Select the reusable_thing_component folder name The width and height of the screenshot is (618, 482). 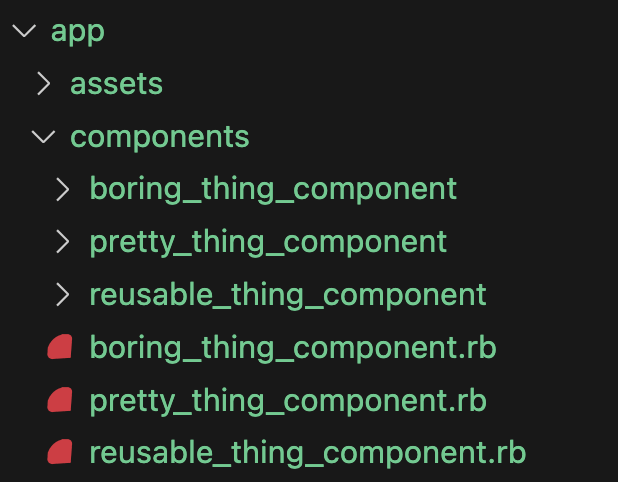click(288, 295)
